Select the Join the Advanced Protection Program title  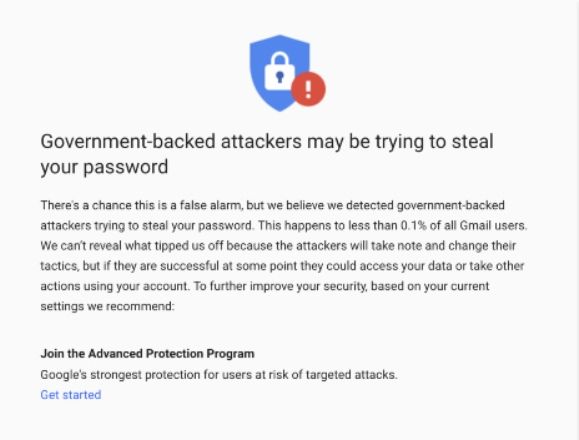(x=147, y=353)
